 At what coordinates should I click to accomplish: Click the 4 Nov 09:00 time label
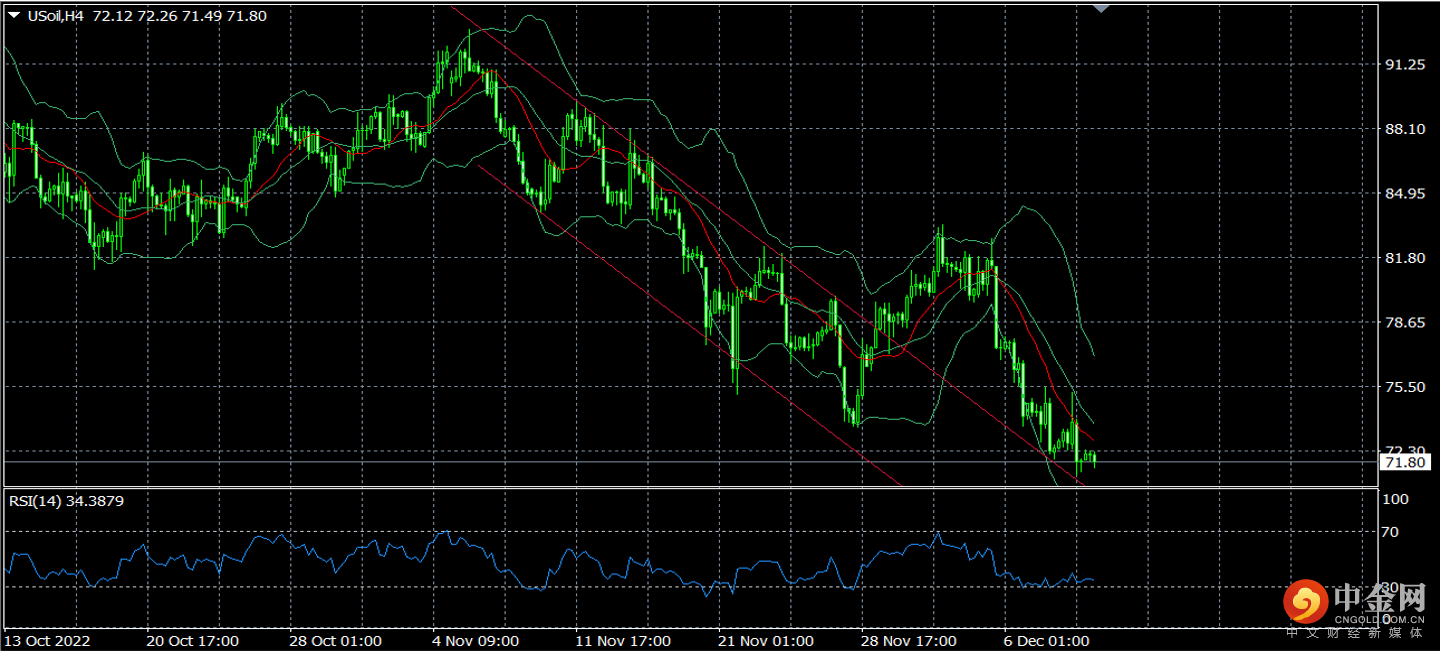[x=475, y=640]
